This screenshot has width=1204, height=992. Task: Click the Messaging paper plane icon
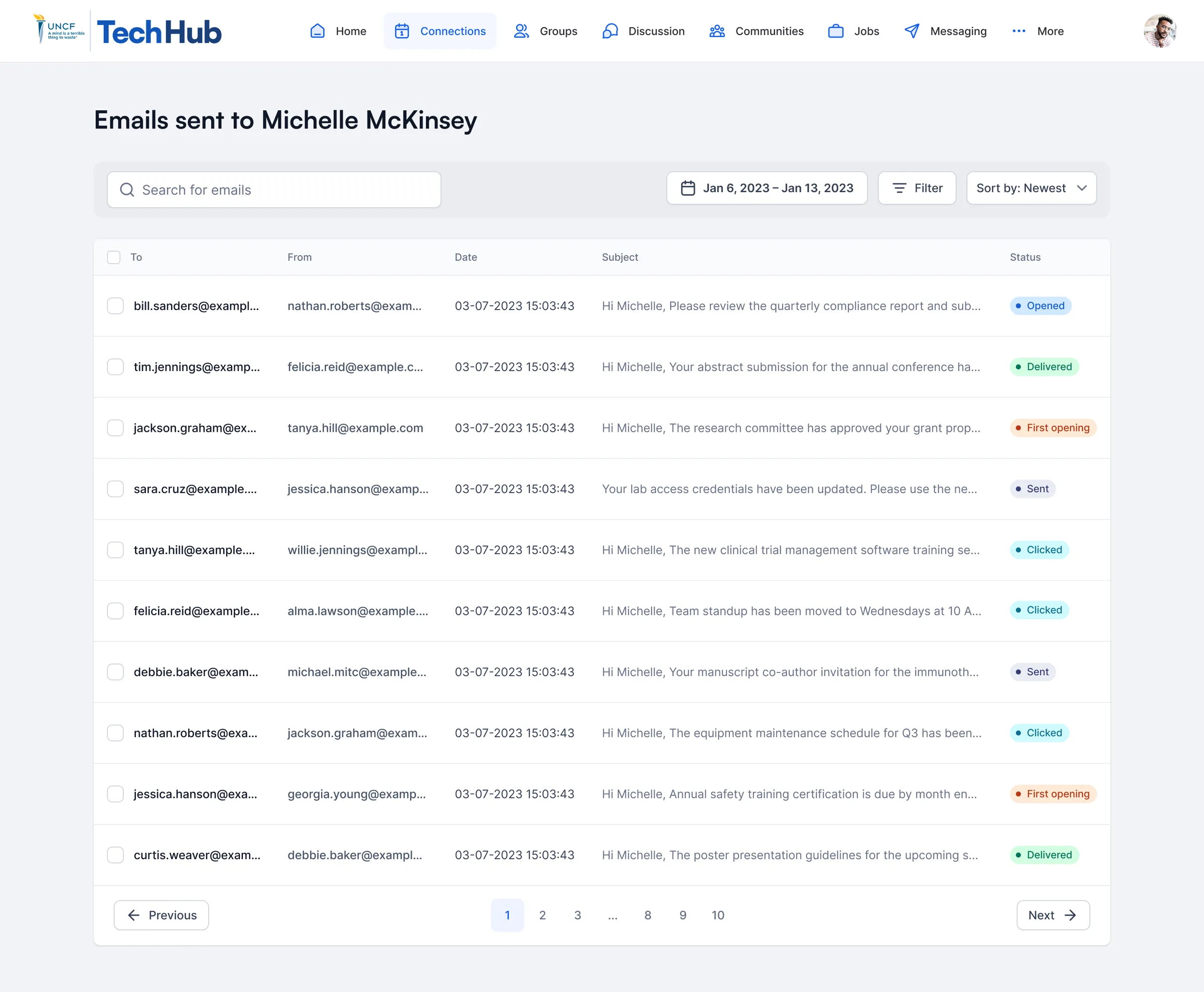coord(912,31)
